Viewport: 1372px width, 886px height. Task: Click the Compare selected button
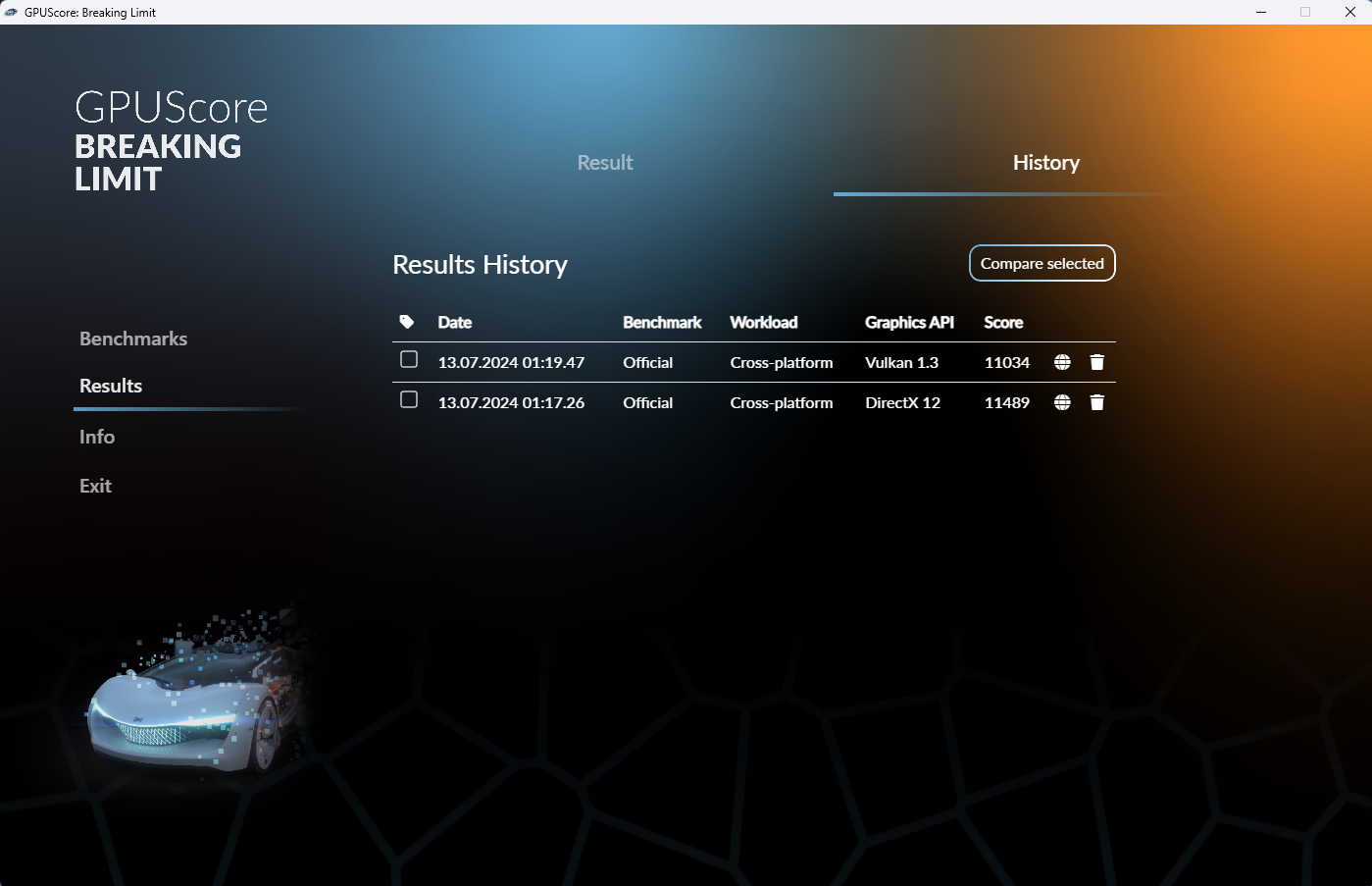[x=1042, y=263]
